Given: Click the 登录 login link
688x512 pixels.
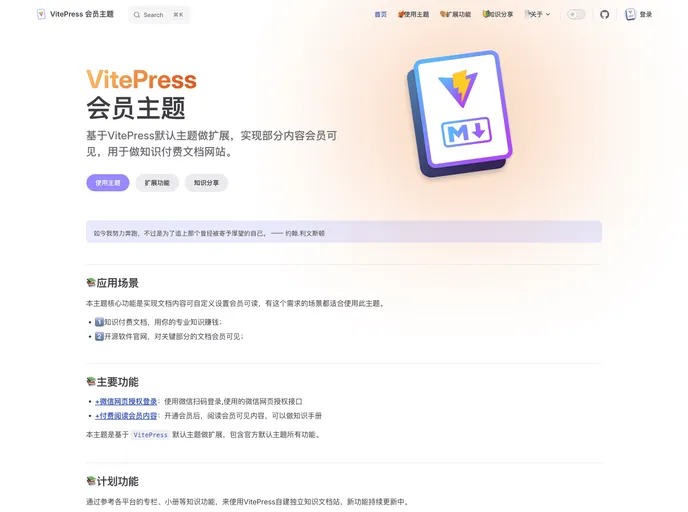Looking at the screenshot, I should click(x=645, y=14).
